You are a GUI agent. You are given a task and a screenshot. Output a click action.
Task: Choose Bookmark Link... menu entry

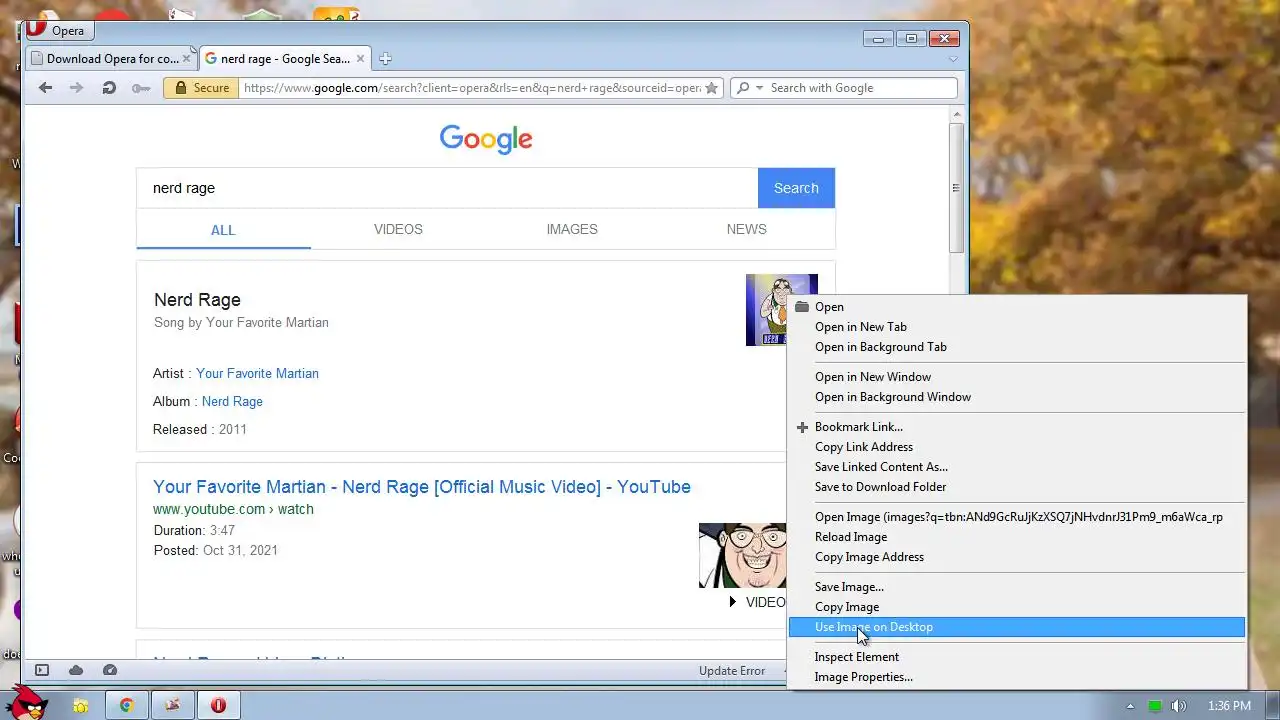pos(1017,427)
